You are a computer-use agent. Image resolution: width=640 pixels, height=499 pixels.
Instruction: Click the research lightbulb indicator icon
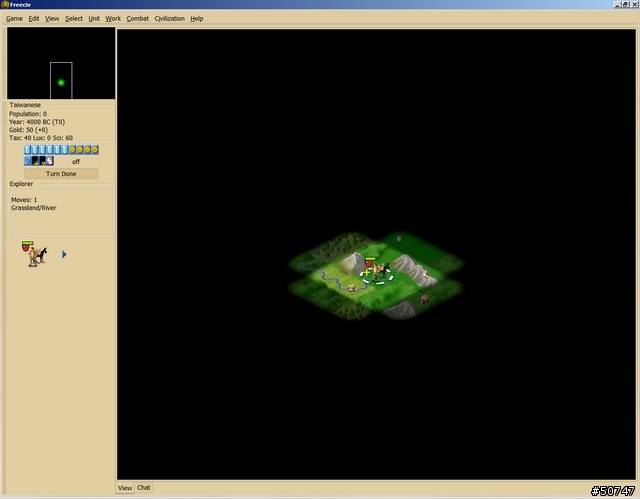28,161
